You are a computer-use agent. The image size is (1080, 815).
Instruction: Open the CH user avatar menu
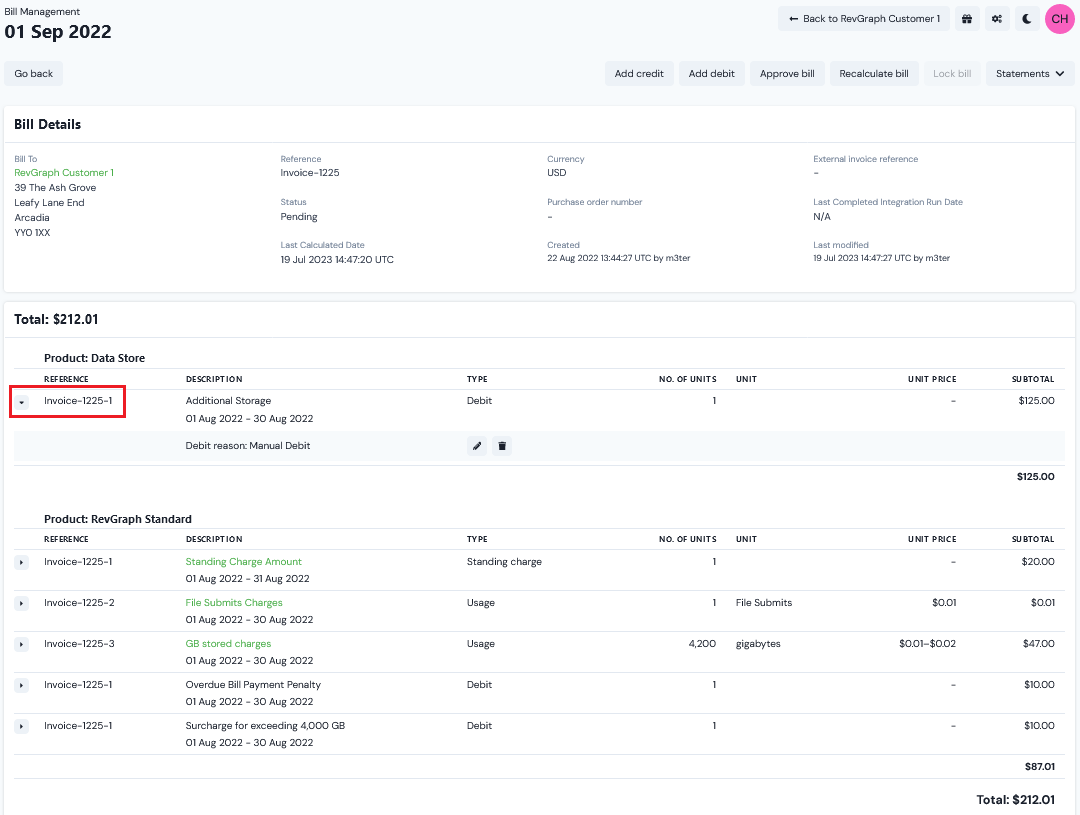click(1059, 19)
